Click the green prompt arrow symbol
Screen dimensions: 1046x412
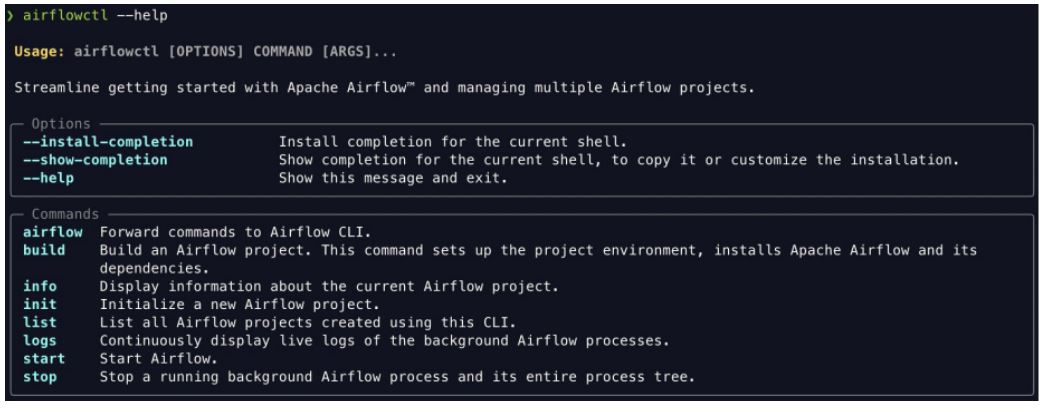[9, 15]
